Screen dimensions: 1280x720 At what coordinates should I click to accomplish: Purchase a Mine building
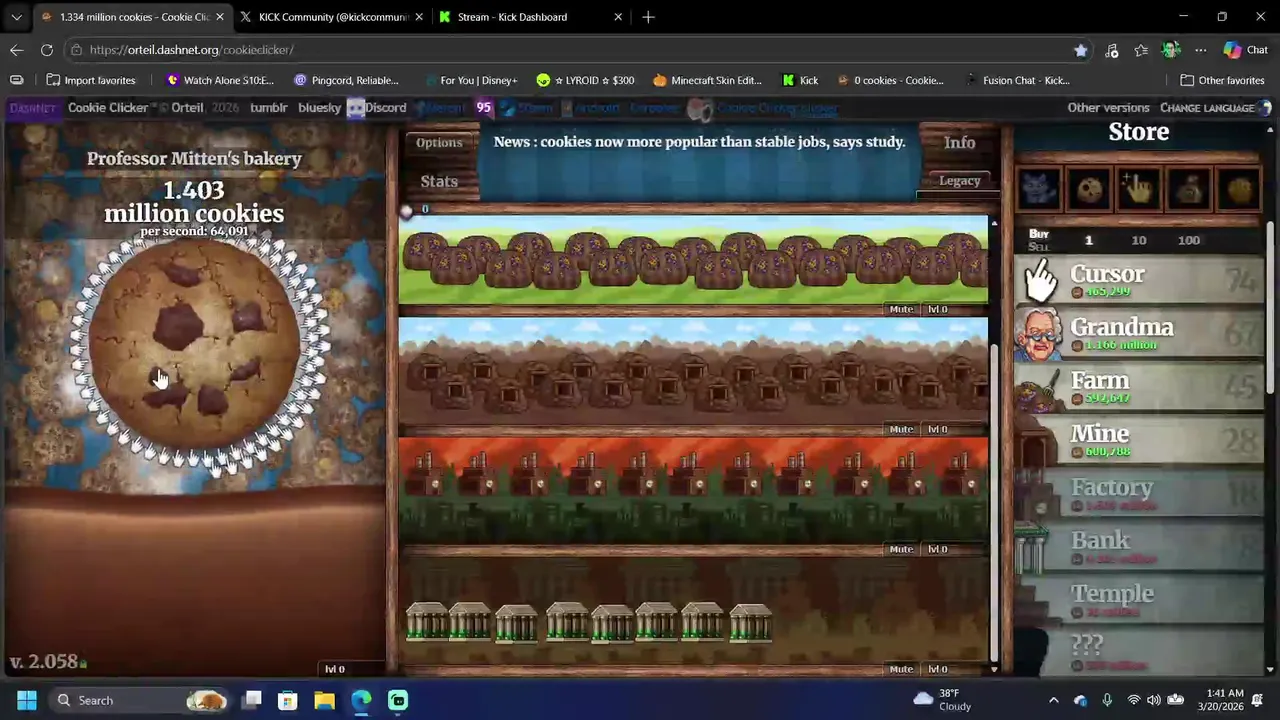coord(1139,440)
